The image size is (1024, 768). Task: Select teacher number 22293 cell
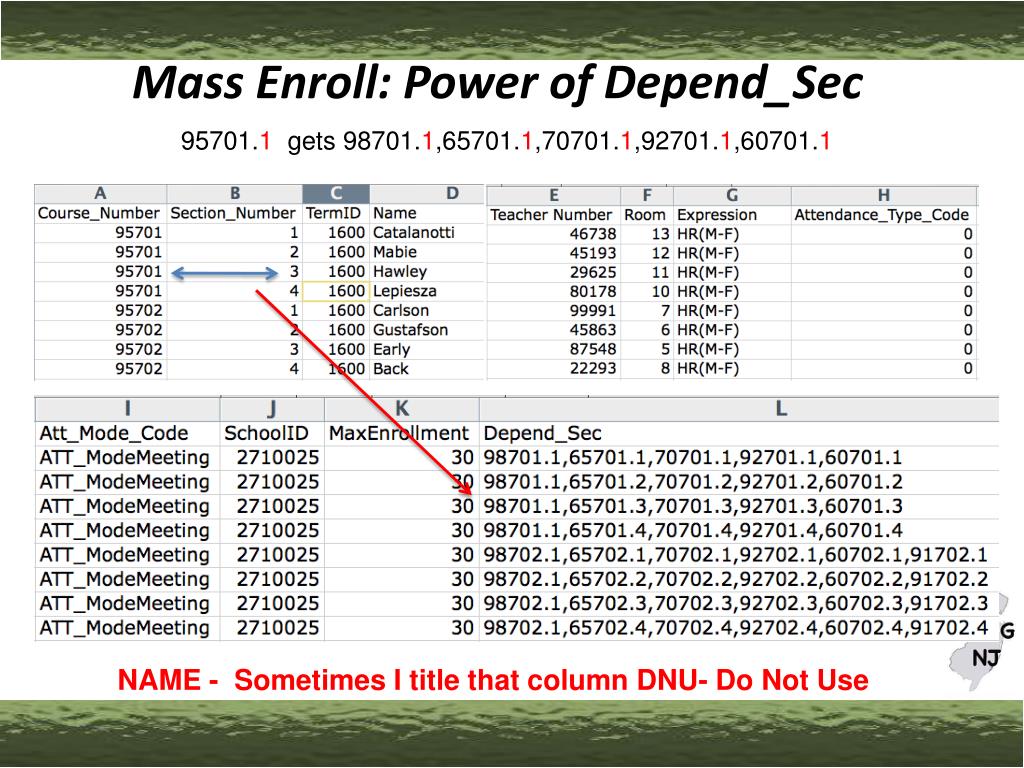pos(553,369)
